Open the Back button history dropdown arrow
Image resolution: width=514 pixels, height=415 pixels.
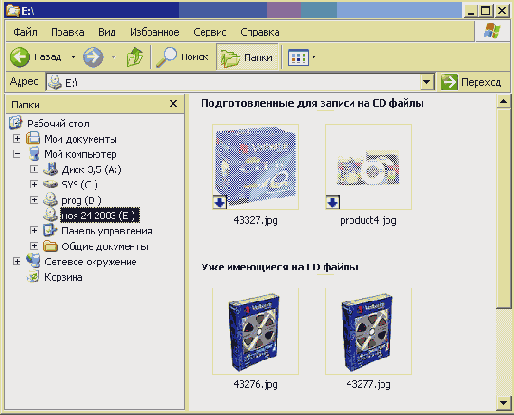pos(73,57)
